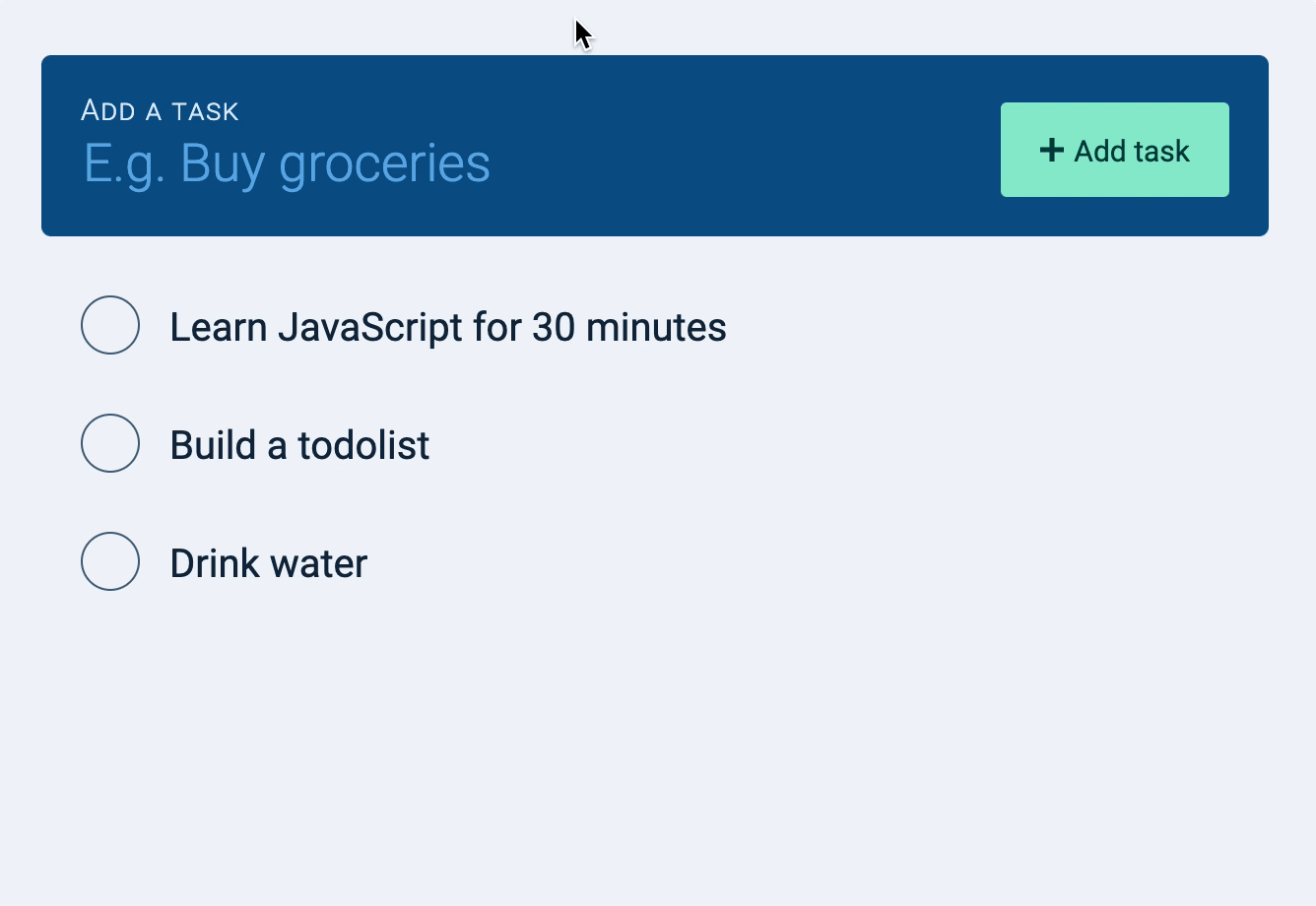Viewport: 1316px width, 906px height.
Task: Select the 'Learn JavaScript for 30 minutes' task text
Action: pos(448,326)
